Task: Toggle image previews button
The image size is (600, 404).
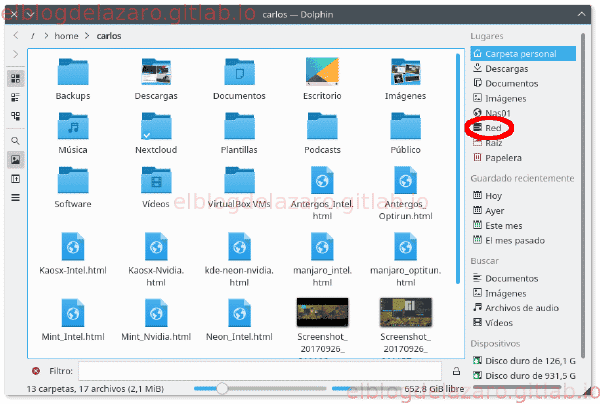Action: [16, 160]
